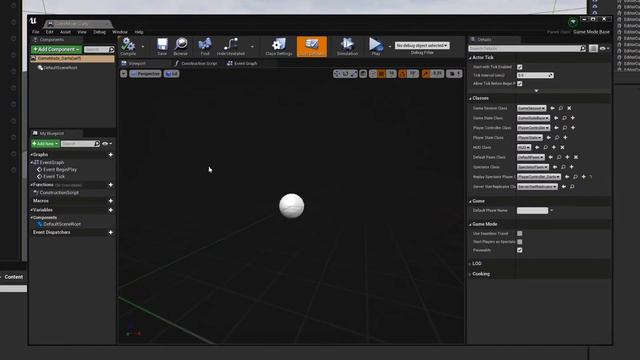
Task: Browse to asset in Content Browser
Action: click(180, 46)
